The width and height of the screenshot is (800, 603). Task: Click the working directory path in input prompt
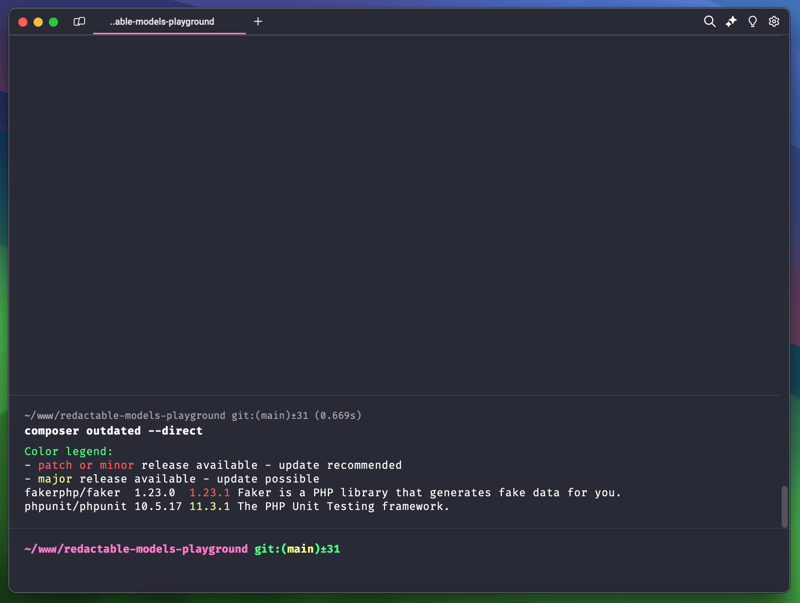point(135,549)
